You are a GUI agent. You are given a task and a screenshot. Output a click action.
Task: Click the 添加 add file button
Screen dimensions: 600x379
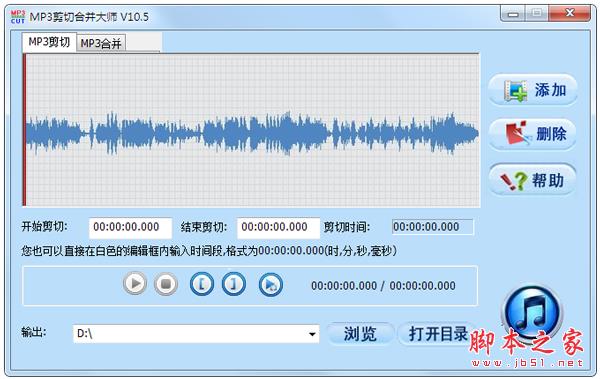pyautogui.click(x=533, y=90)
